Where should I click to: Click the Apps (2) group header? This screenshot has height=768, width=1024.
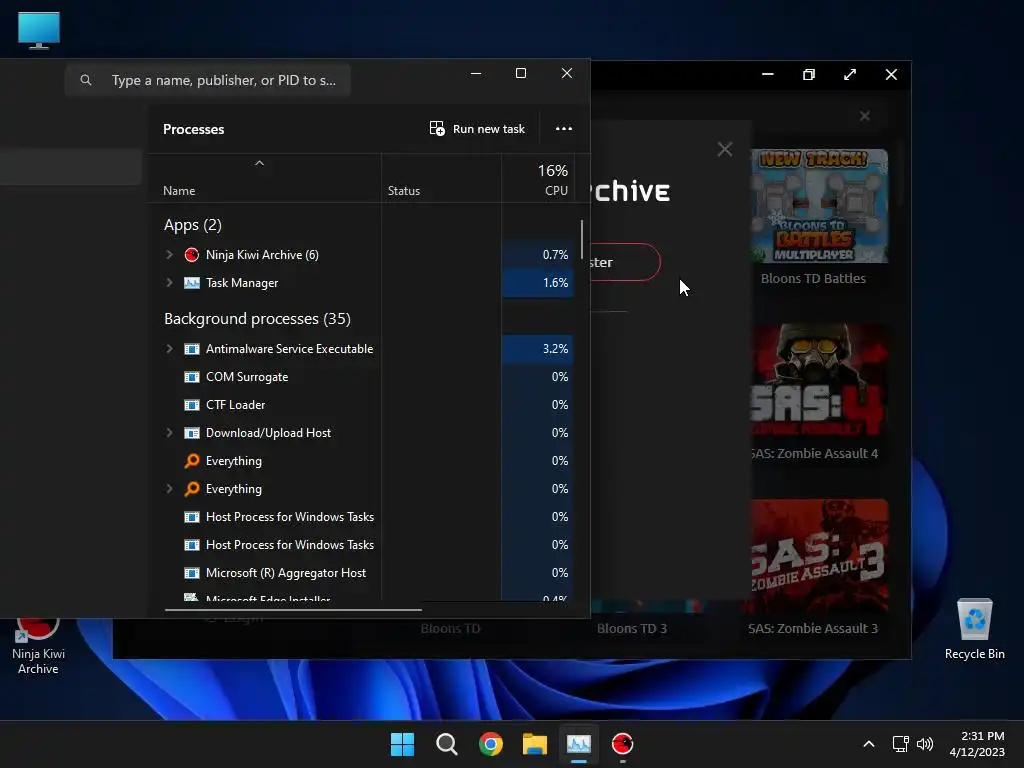coord(193,225)
